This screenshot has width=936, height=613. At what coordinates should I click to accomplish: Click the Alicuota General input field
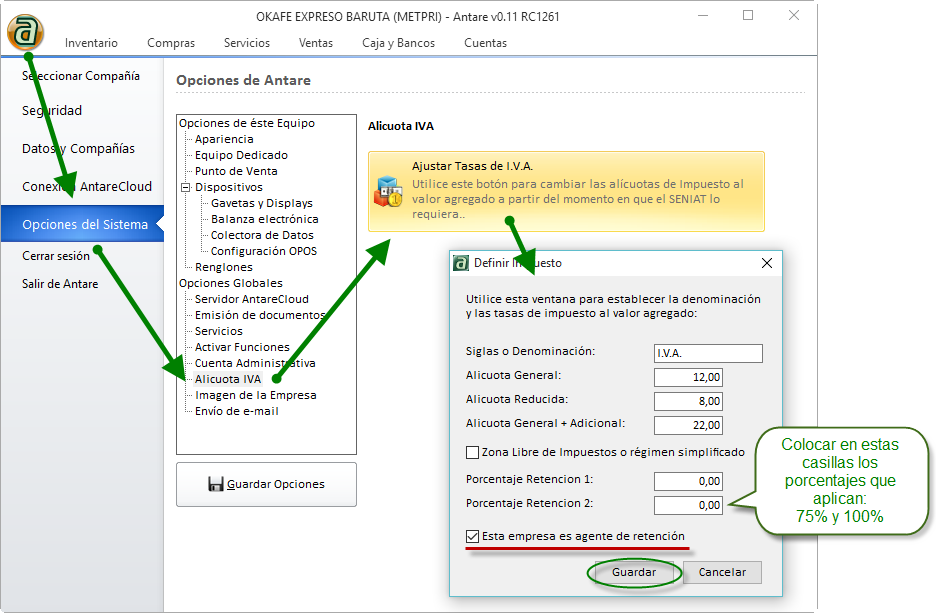[688, 377]
